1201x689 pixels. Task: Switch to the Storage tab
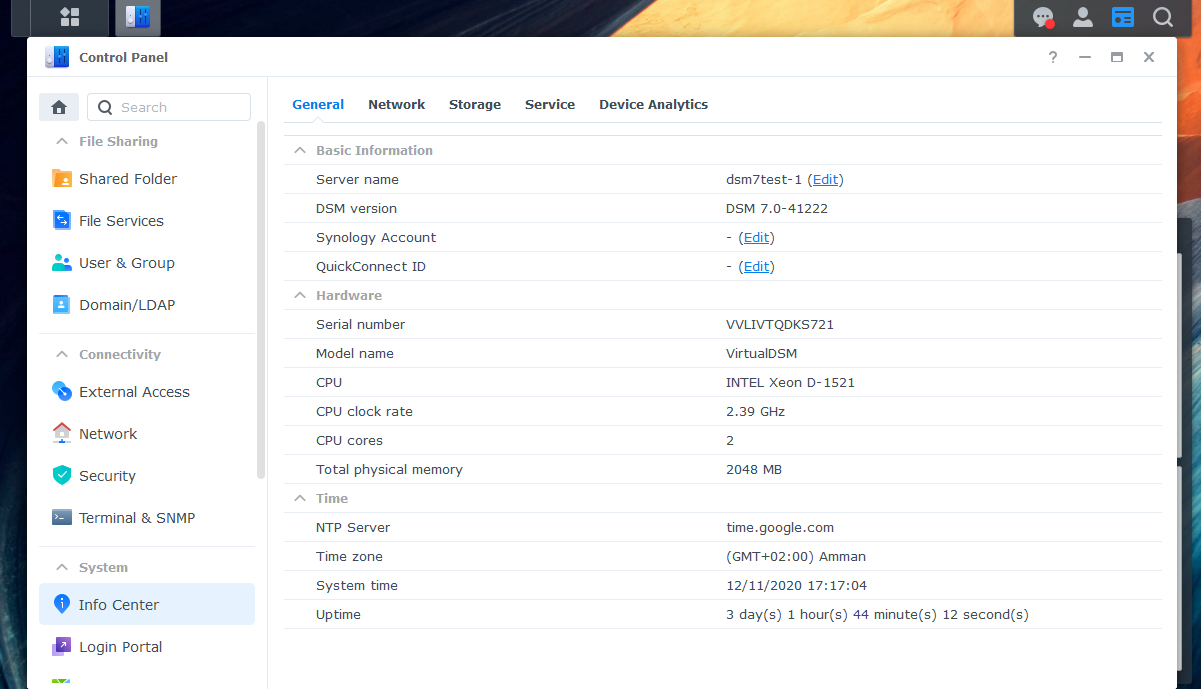pyautogui.click(x=475, y=104)
